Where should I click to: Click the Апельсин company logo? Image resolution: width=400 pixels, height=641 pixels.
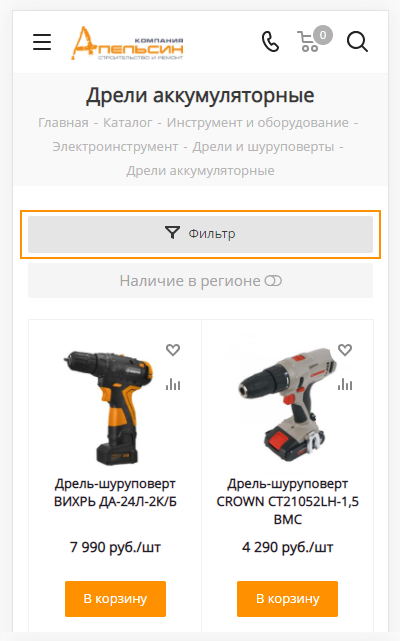click(x=127, y=43)
